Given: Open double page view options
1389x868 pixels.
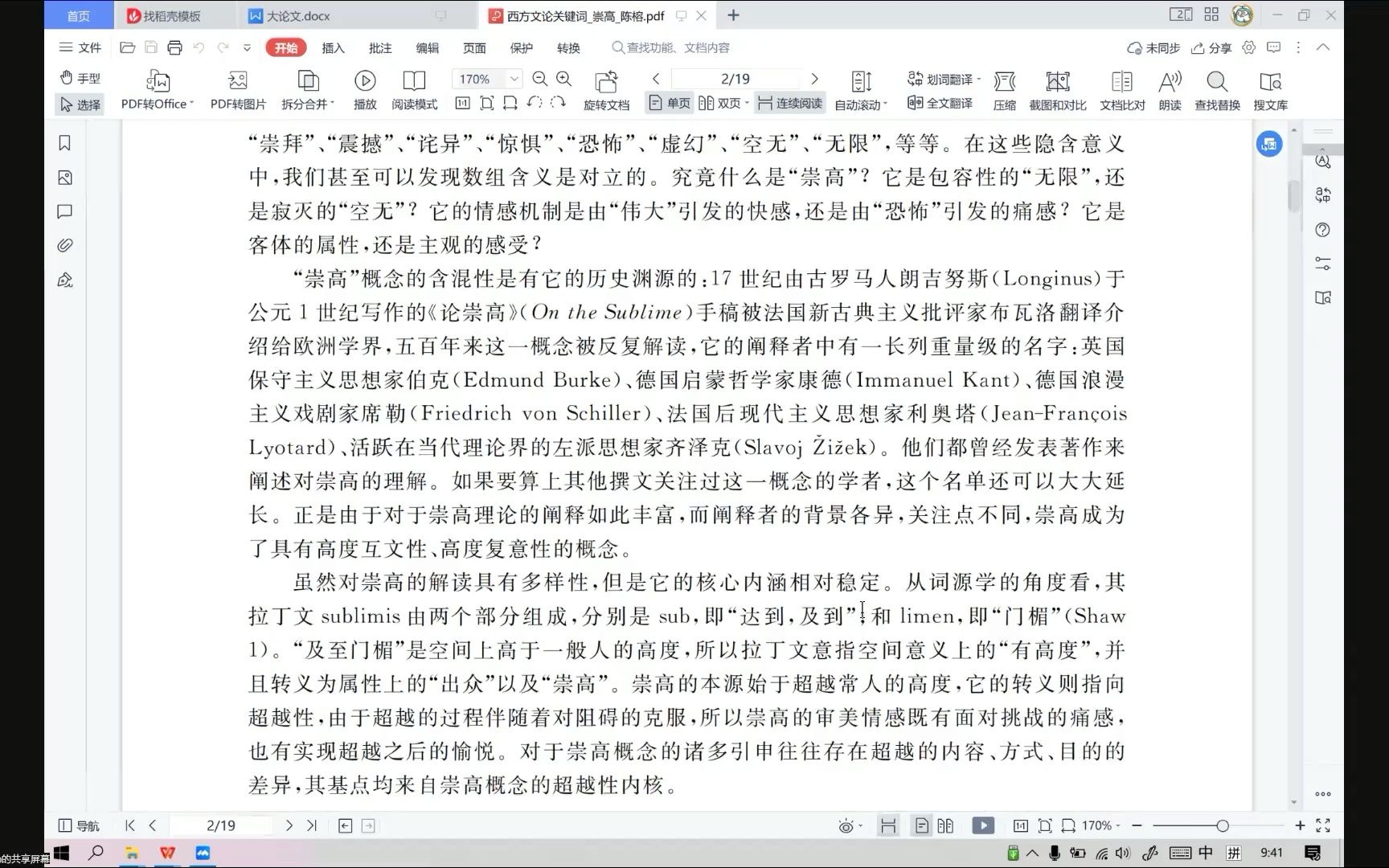Looking at the screenshot, I should coord(723,103).
